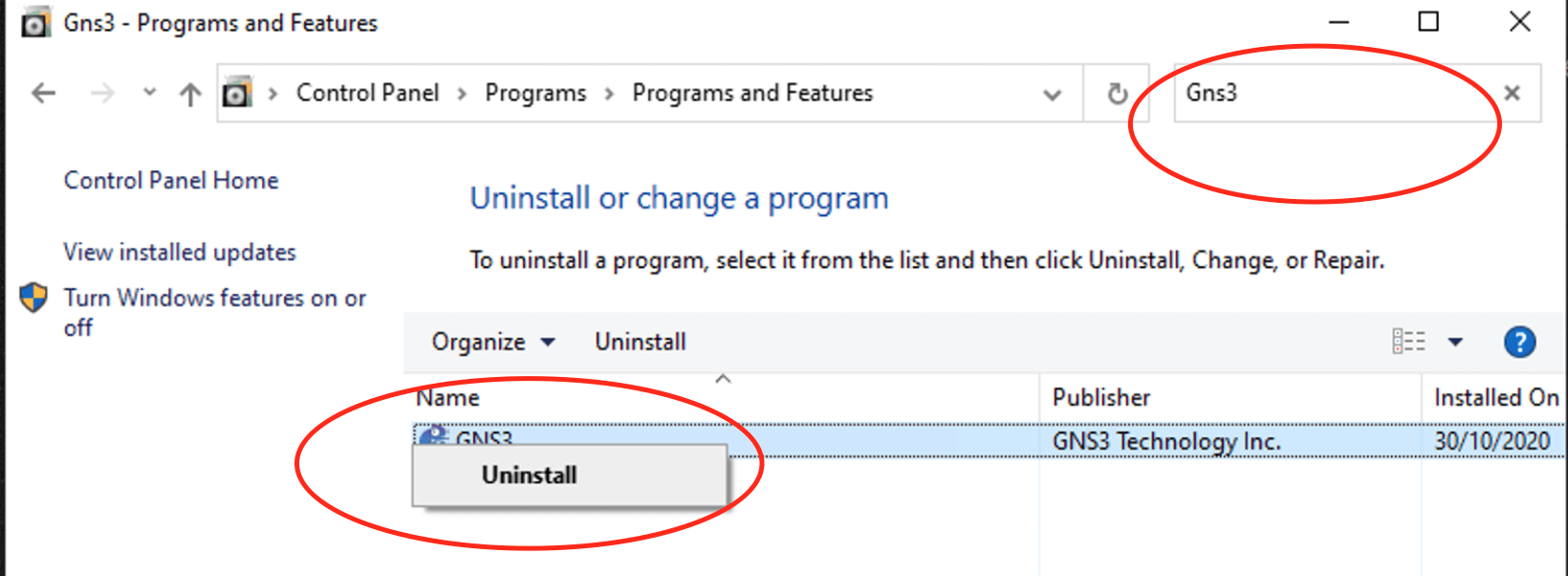This screenshot has width=1568, height=576.
Task: Click the Control Panel address bar icon
Action: [x=237, y=93]
